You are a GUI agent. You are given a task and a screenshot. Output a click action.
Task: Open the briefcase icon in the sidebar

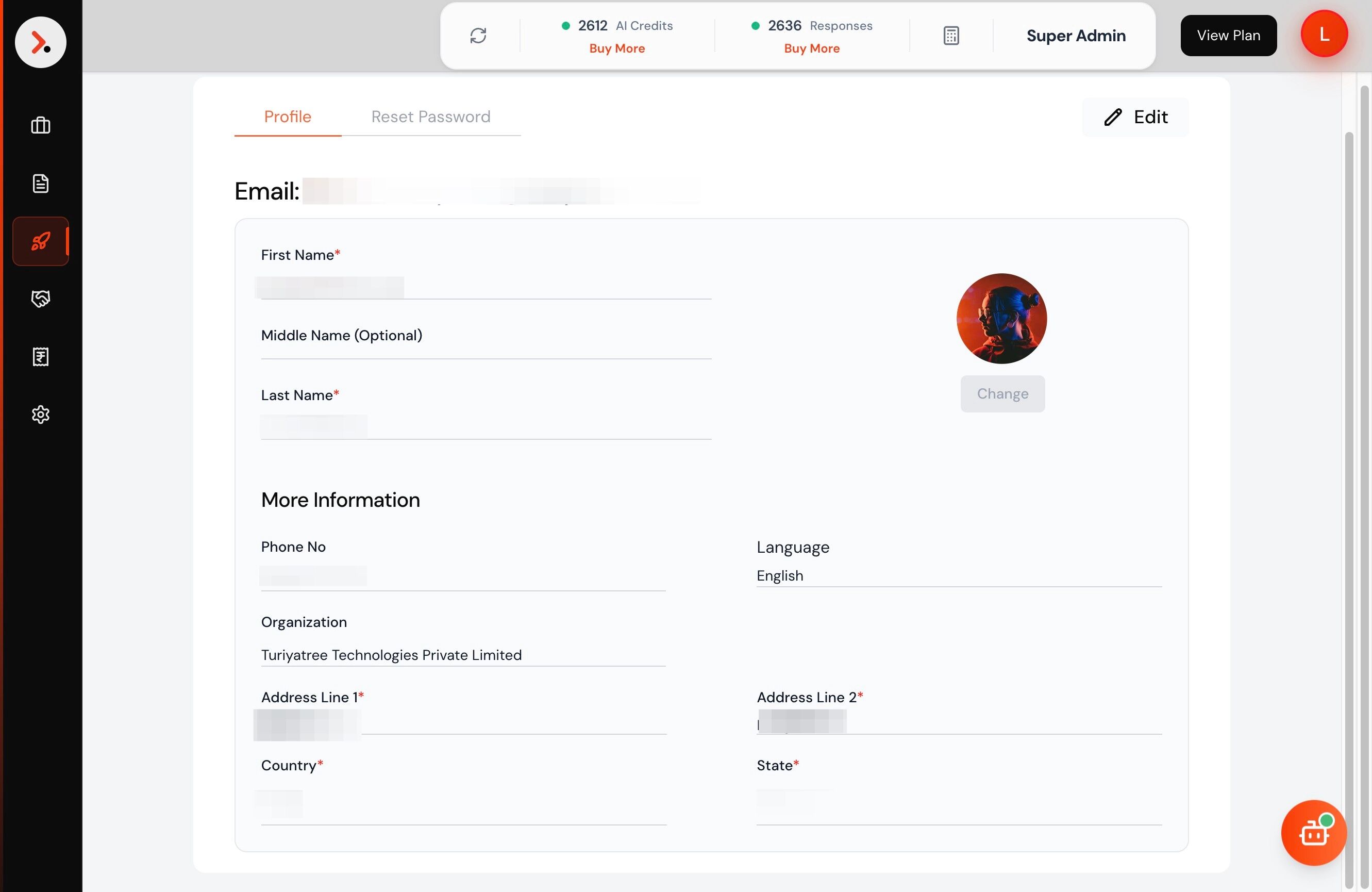click(x=40, y=125)
